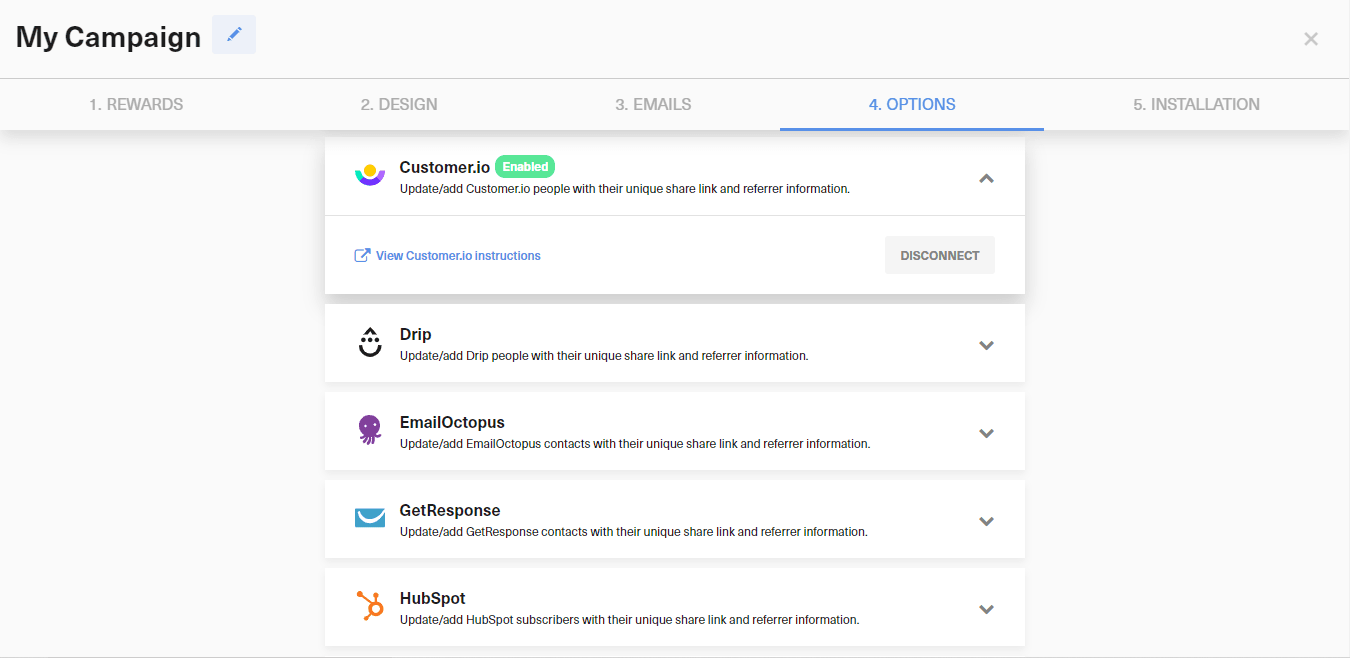Open View Customer.io instructions link

(x=457, y=255)
